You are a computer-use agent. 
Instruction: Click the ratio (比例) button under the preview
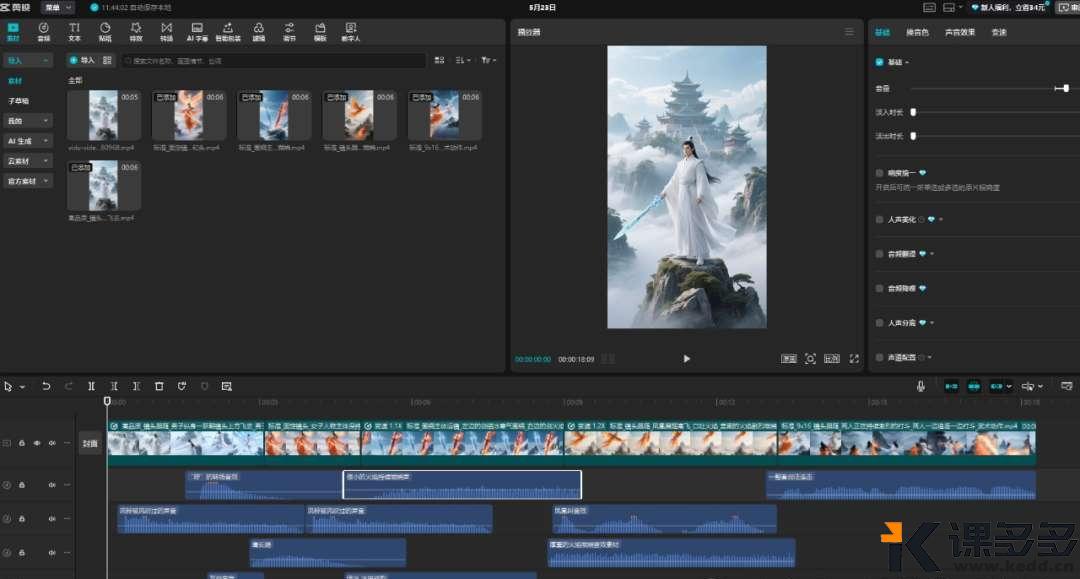click(x=832, y=359)
